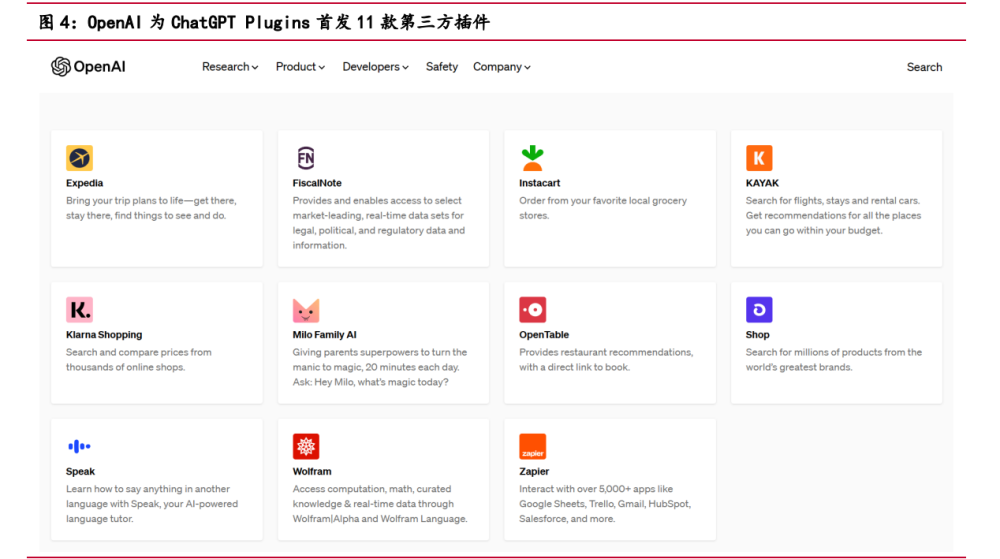Expand the Company dropdown menu
Image resolution: width=1000 pixels, height=559 pixels.
(501, 67)
